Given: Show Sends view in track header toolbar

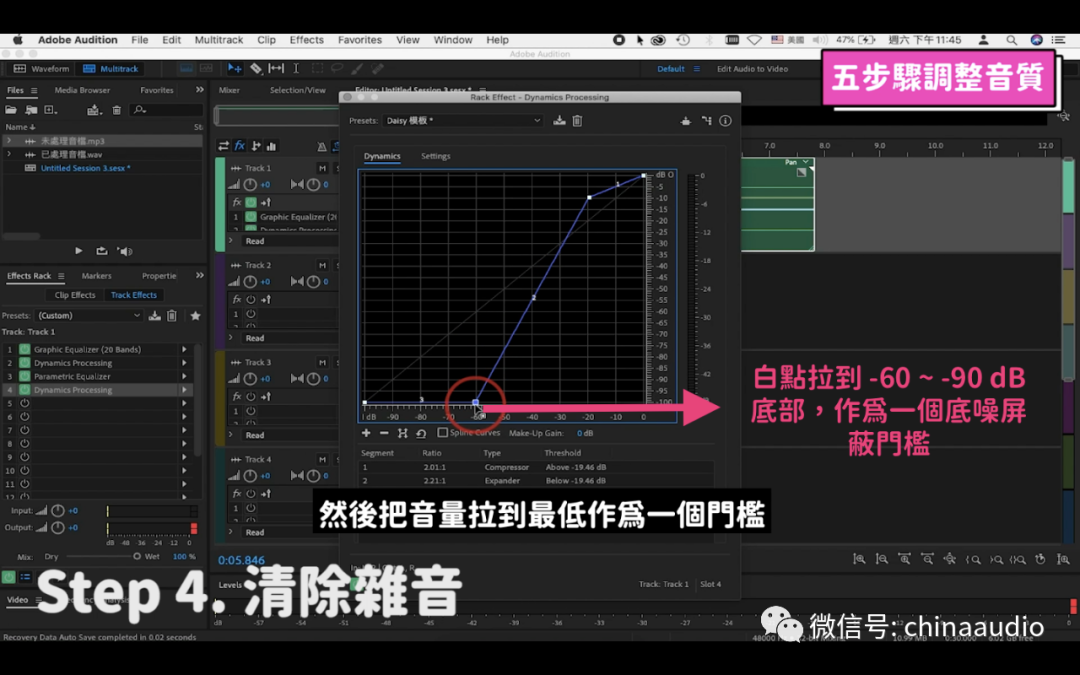Looking at the screenshot, I should tap(256, 146).
